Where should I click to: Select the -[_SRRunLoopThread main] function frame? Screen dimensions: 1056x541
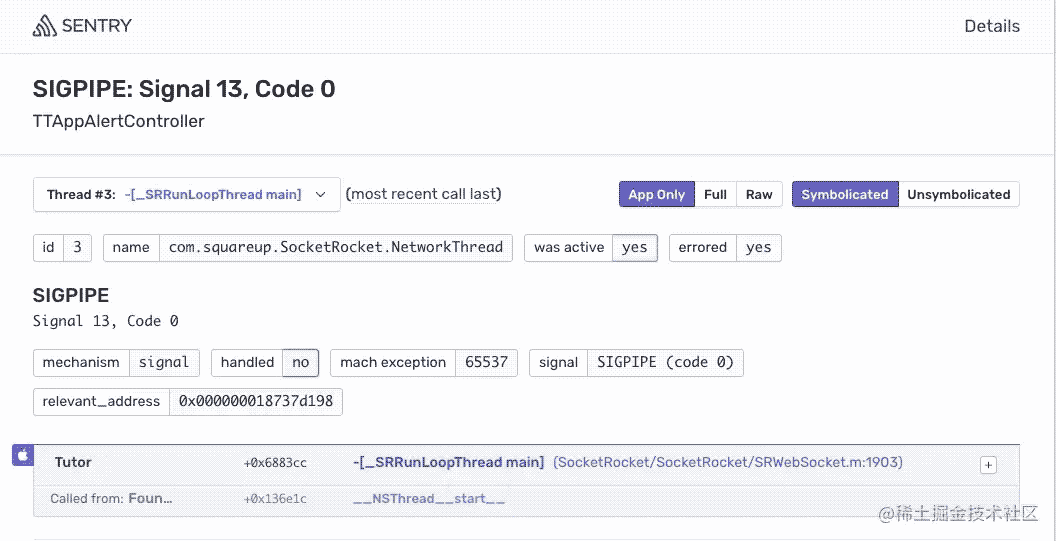coord(448,462)
